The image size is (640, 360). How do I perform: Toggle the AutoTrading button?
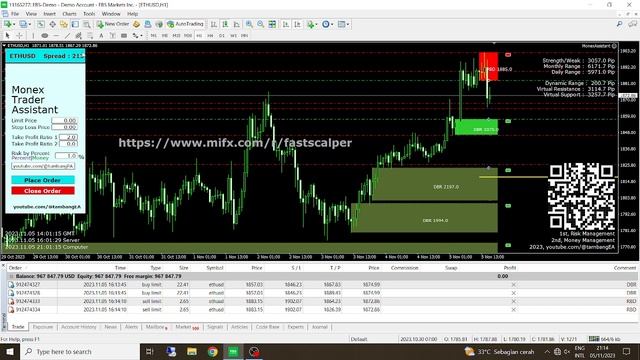pos(185,24)
